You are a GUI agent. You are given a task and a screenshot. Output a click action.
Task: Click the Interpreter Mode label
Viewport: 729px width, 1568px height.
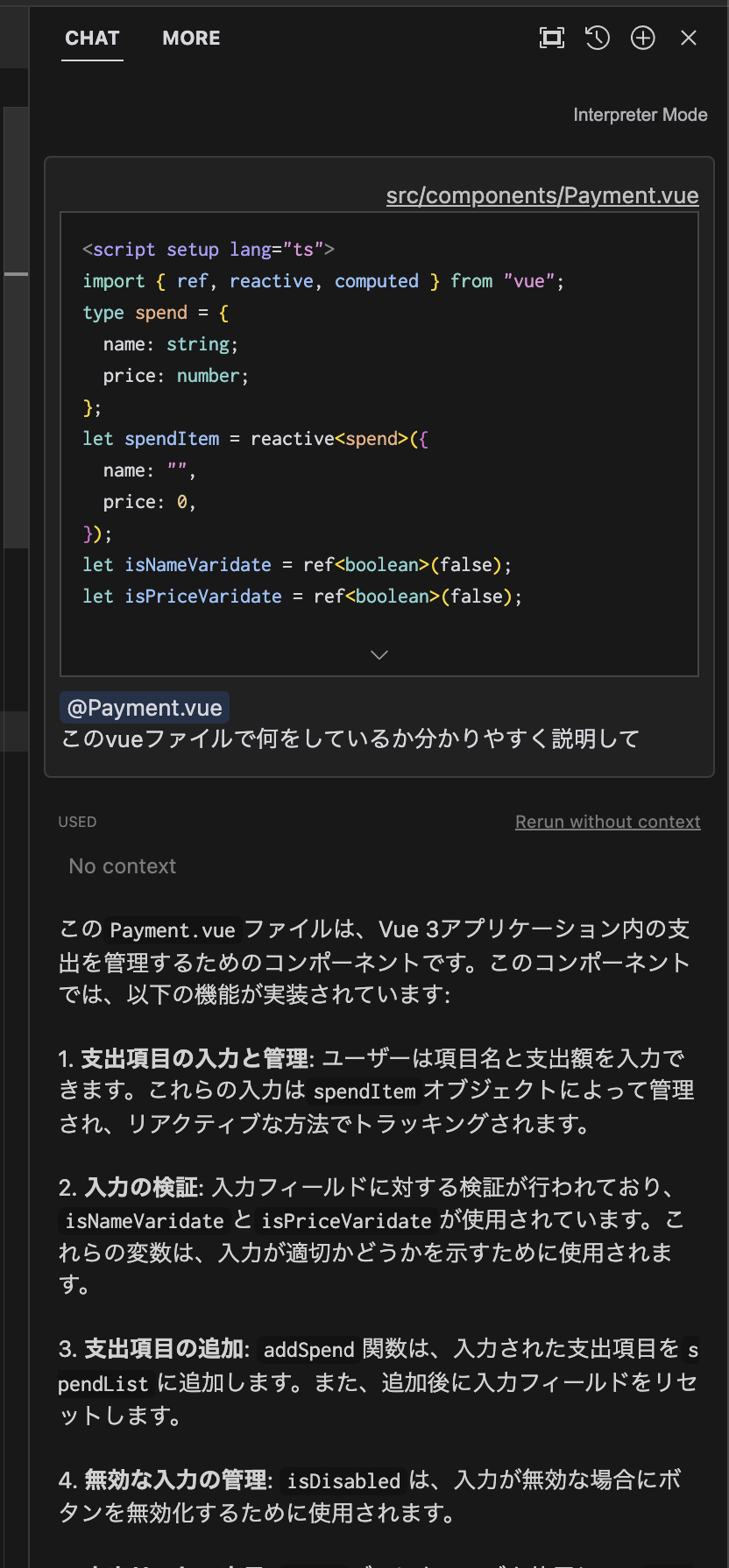tap(641, 115)
